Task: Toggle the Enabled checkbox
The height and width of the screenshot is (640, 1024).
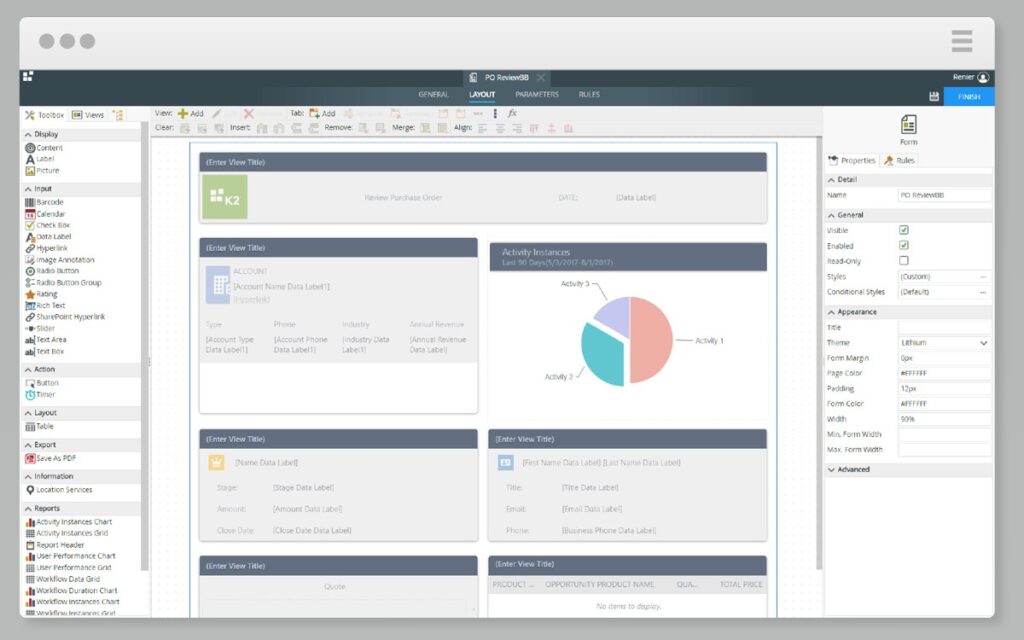Action: pyautogui.click(x=904, y=245)
